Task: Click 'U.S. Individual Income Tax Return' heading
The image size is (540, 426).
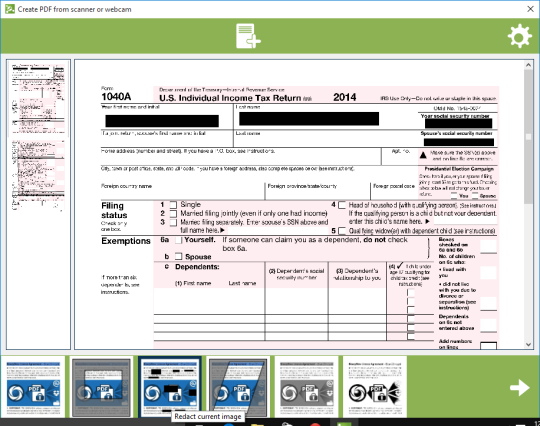Action: click(230, 98)
